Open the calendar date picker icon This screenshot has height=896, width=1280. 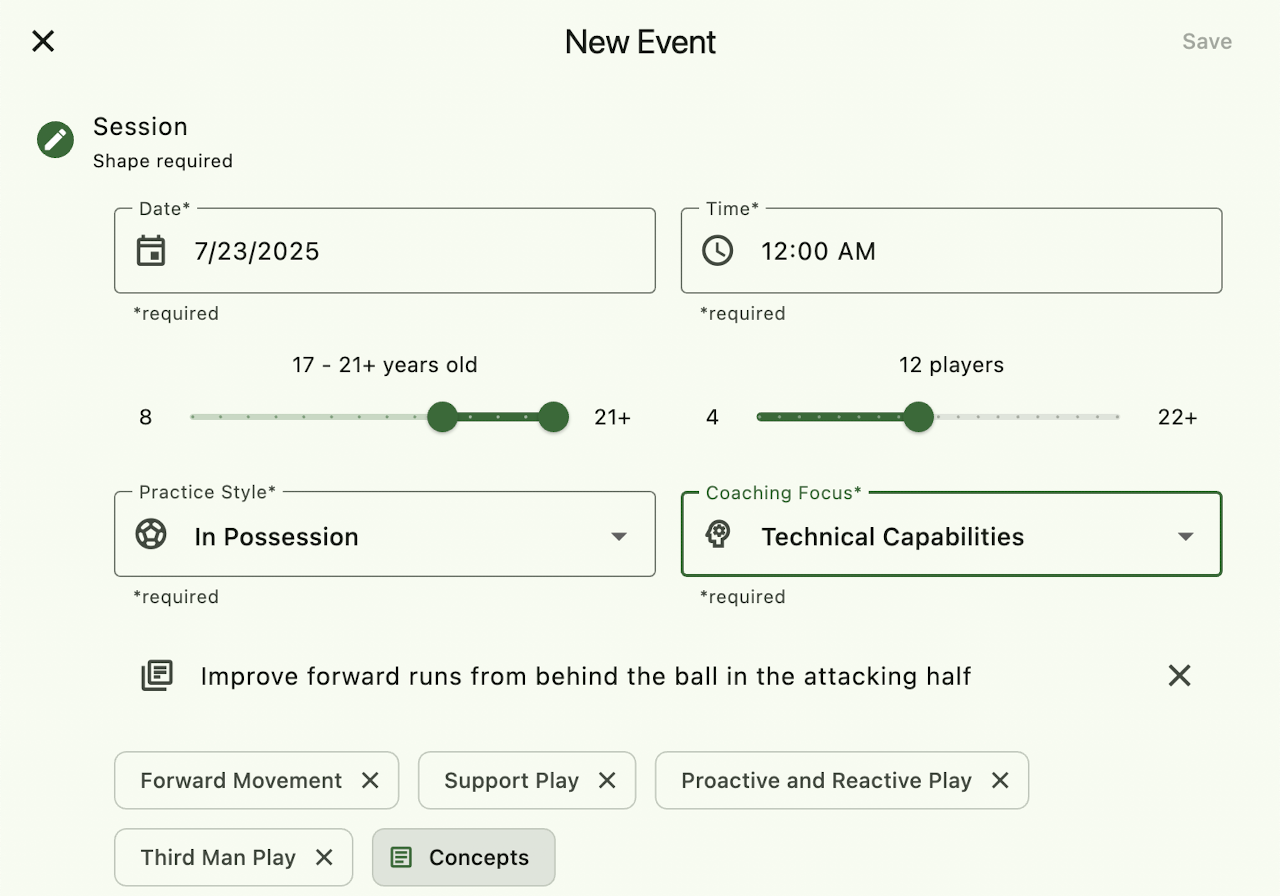[x=151, y=250]
